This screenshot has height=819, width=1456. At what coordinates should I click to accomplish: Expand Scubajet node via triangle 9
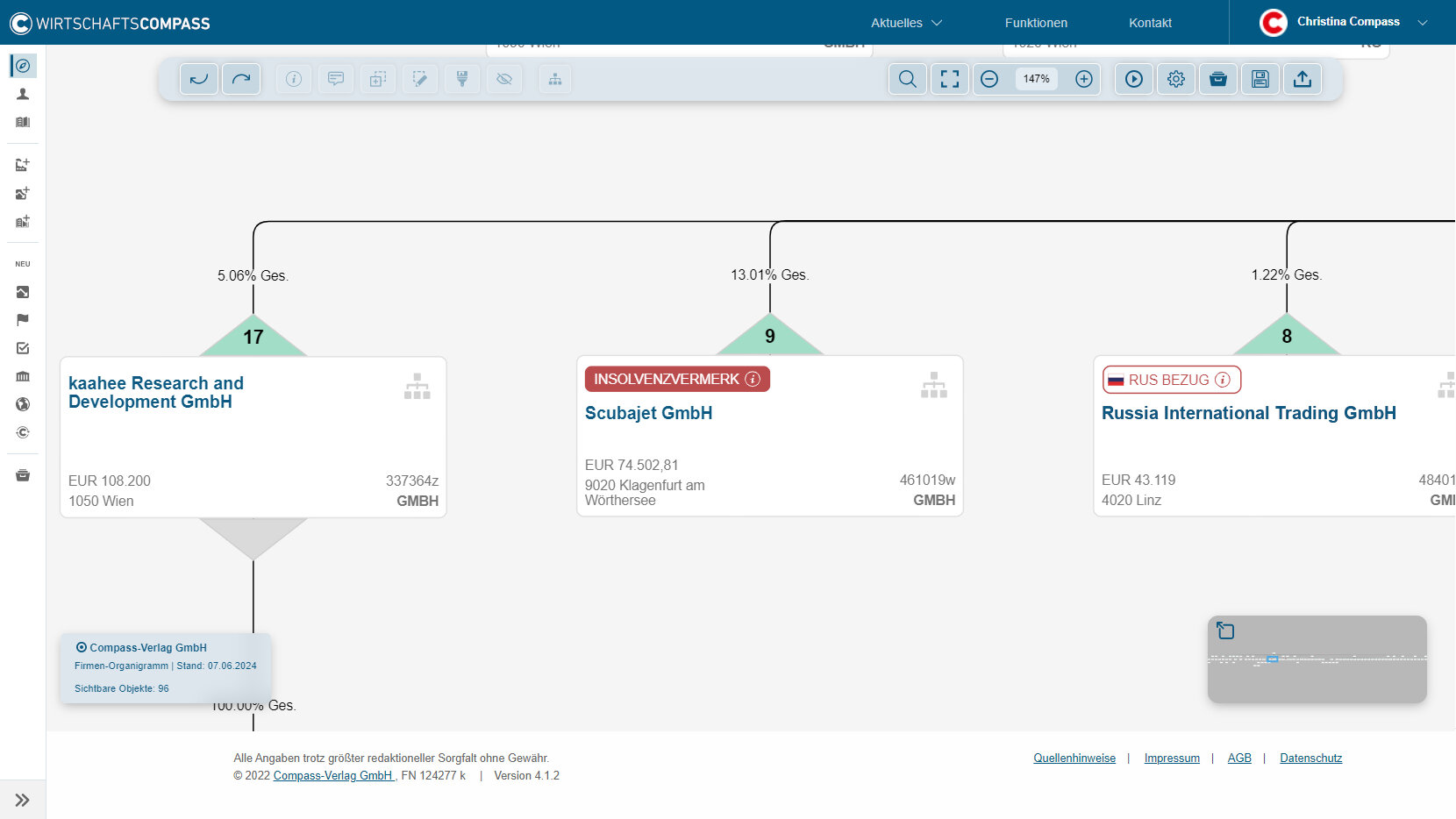pyautogui.click(x=770, y=336)
